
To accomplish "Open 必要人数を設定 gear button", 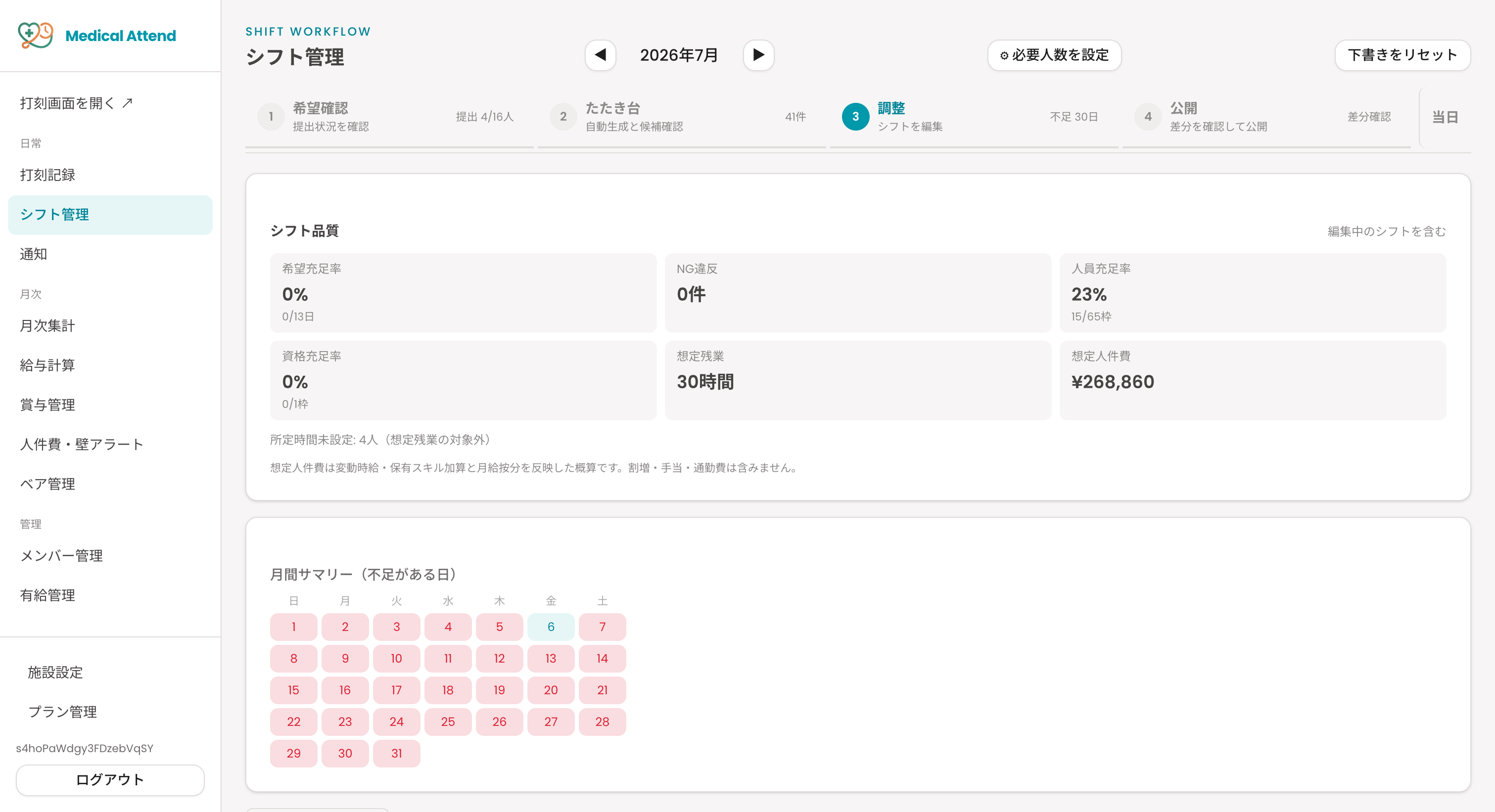I will (1054, 55).
